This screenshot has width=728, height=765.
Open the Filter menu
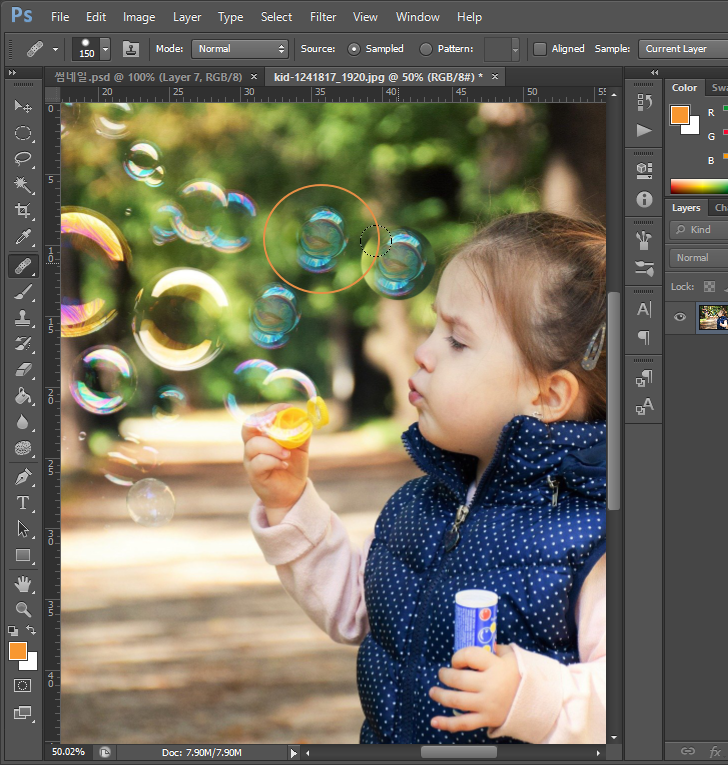[x=323, y=17]
